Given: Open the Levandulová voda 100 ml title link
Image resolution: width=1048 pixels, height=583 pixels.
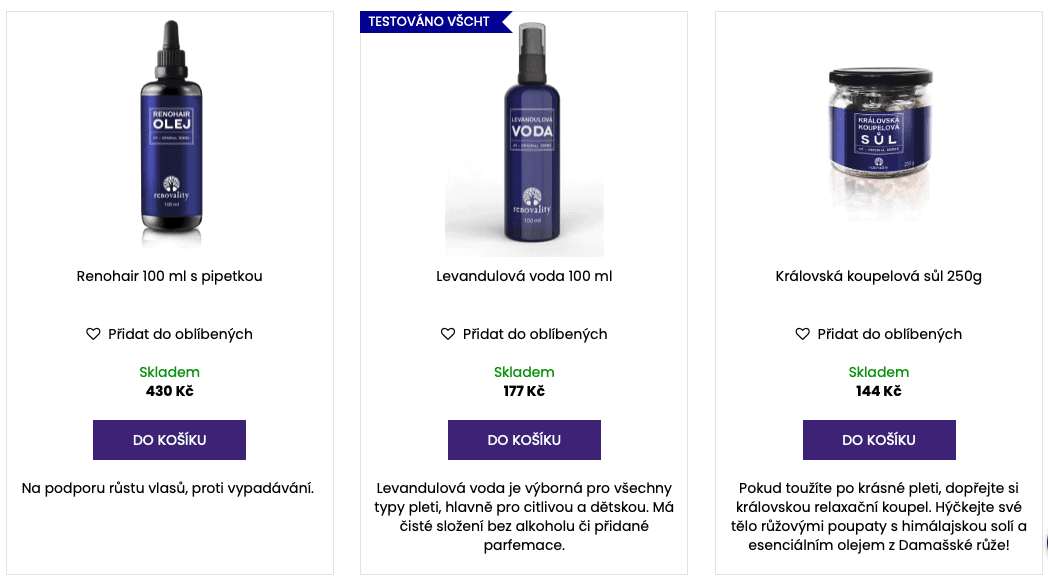Looking at the screenshot, I should click(x=524, y=276).
